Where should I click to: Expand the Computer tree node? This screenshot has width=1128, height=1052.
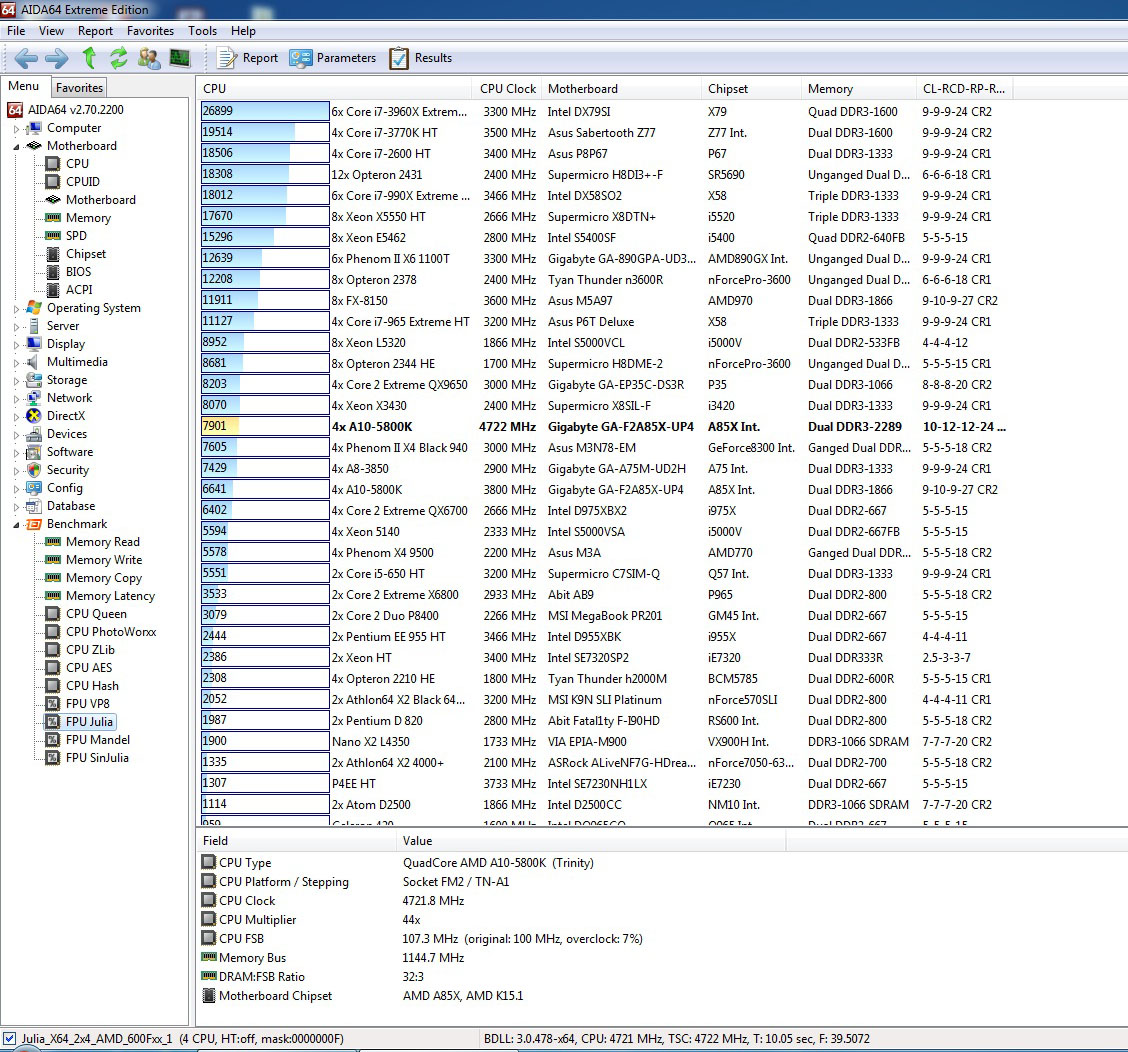(17, 129)
